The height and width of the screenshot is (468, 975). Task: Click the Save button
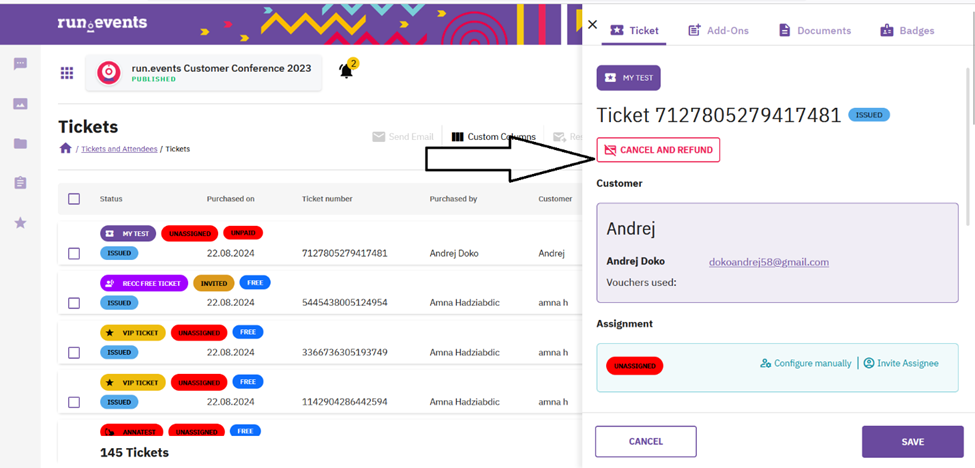pyautogui.click(x=912, y=442)
